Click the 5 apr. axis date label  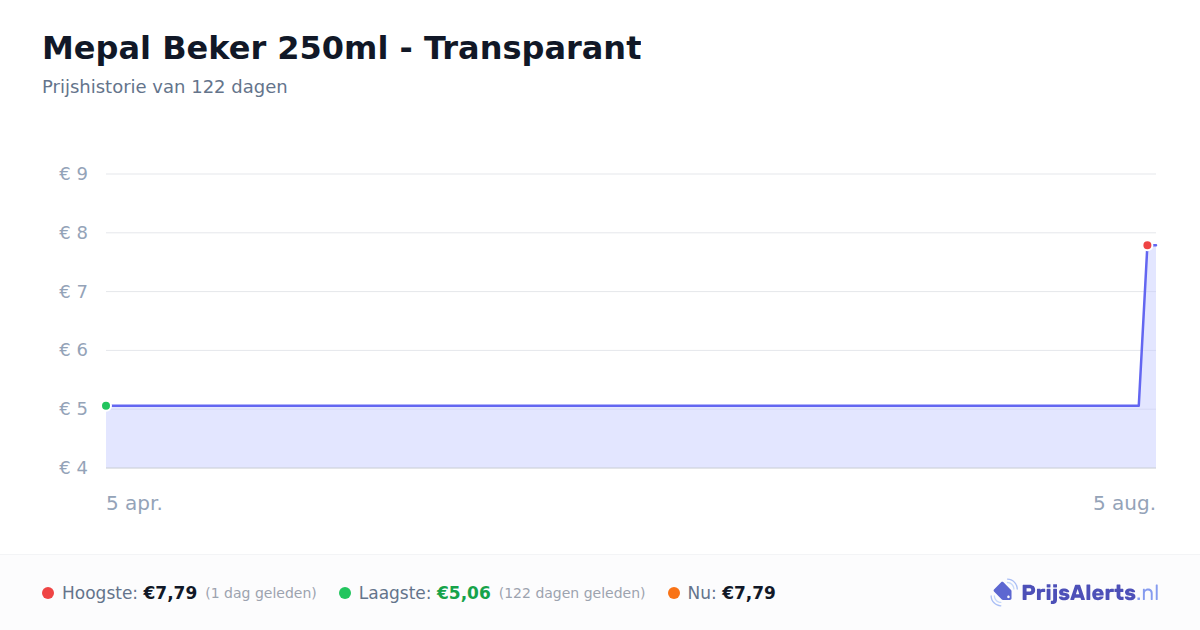point(135,503)
